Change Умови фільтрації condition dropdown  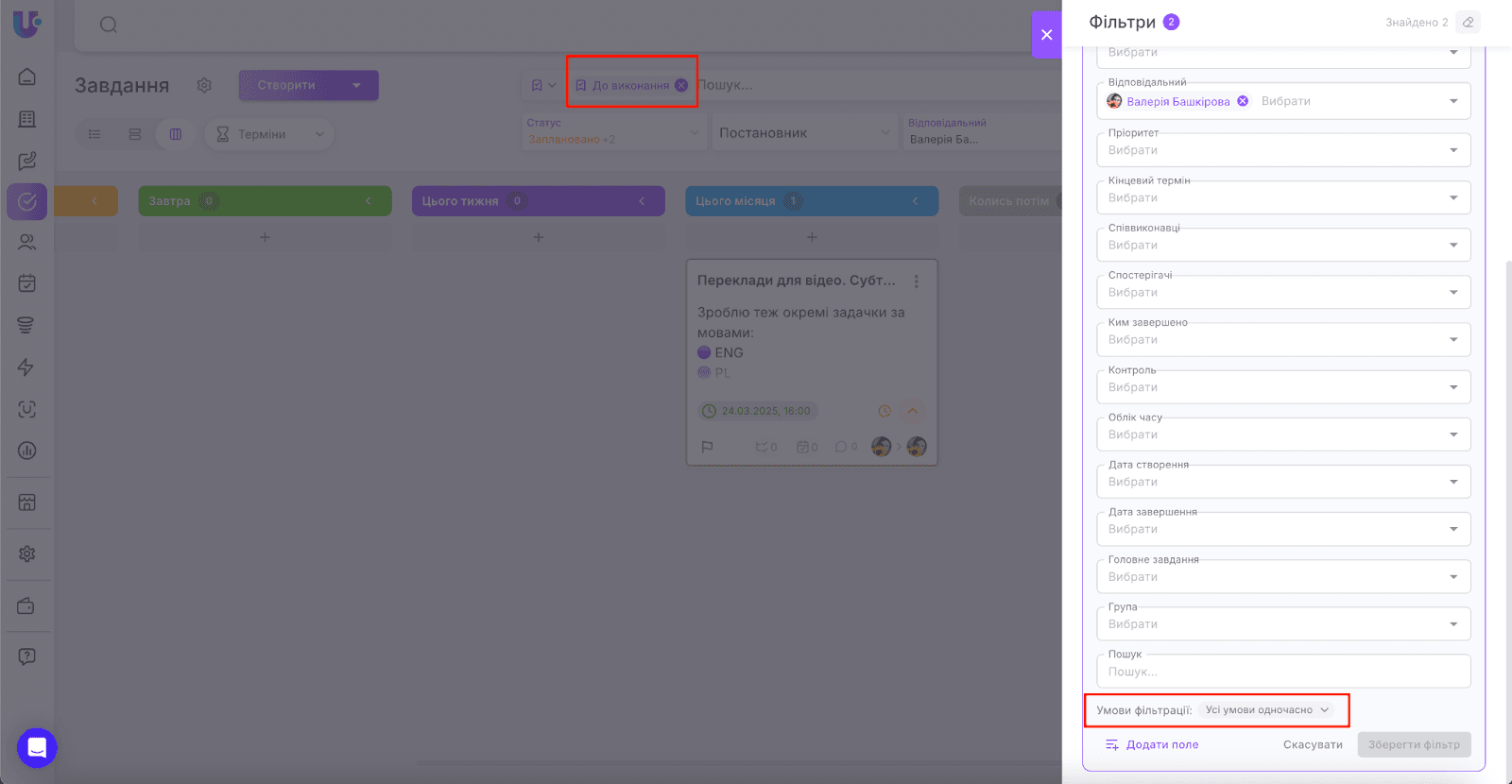click(1267, 710)
